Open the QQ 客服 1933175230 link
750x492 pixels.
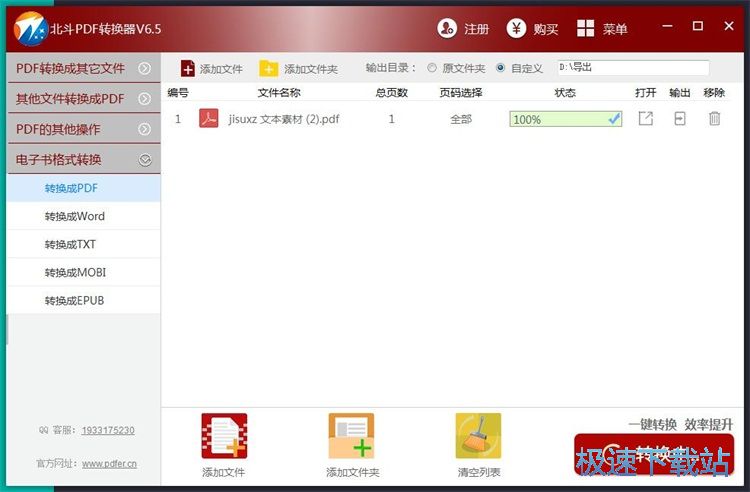[x=108, y=430]
